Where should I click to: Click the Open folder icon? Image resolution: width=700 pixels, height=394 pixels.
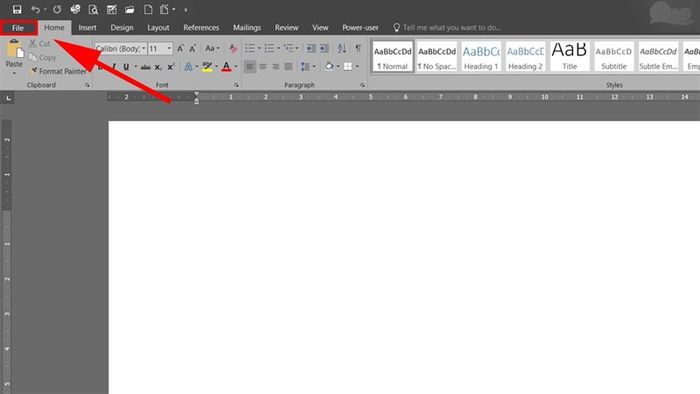point(129,9)
